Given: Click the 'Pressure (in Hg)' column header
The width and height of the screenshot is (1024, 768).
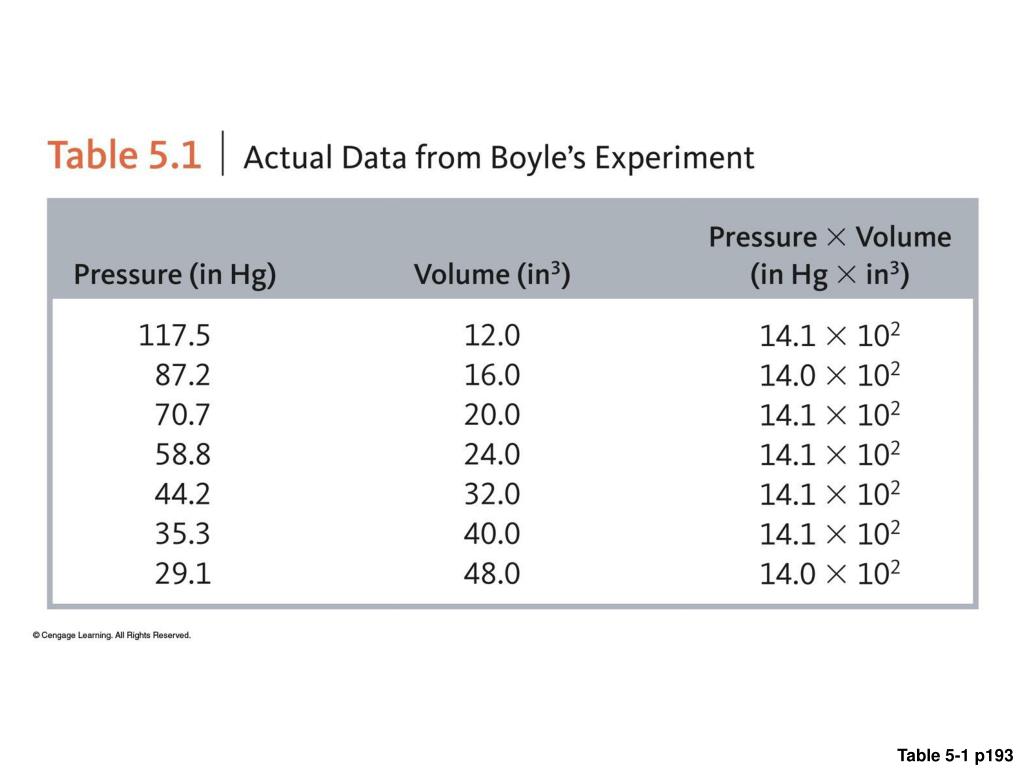Looking at the screenshot, I should pyautogui.click(x=175, y=275).
